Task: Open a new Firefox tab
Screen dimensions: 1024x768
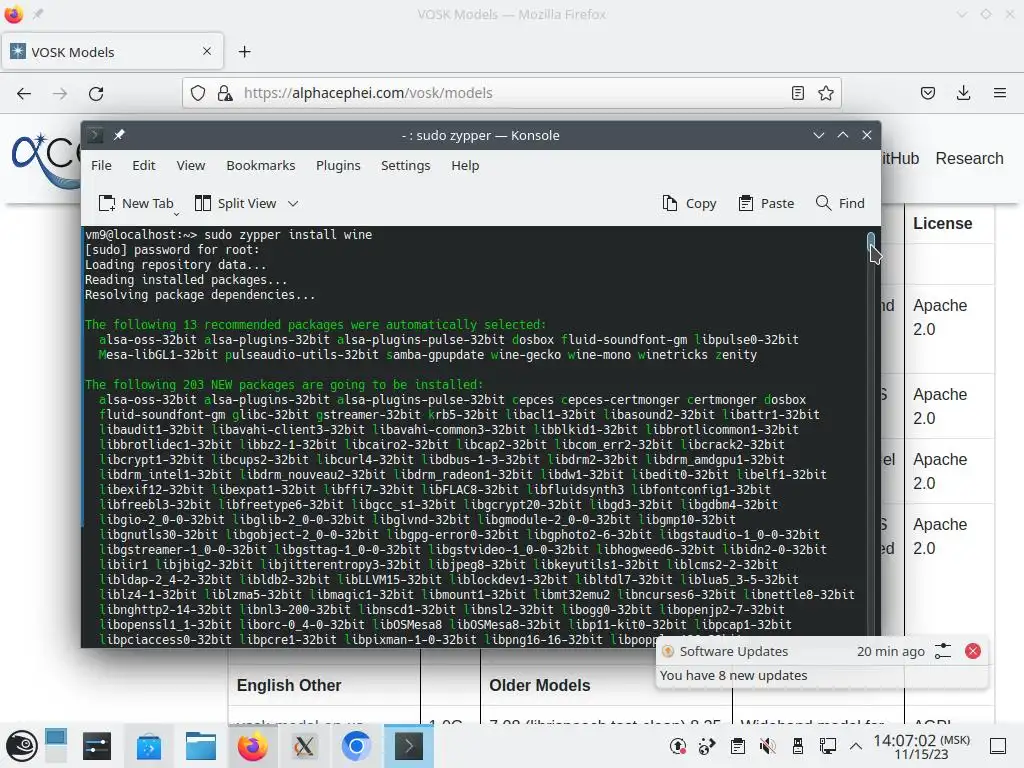Action: click(x=244, y=52)
